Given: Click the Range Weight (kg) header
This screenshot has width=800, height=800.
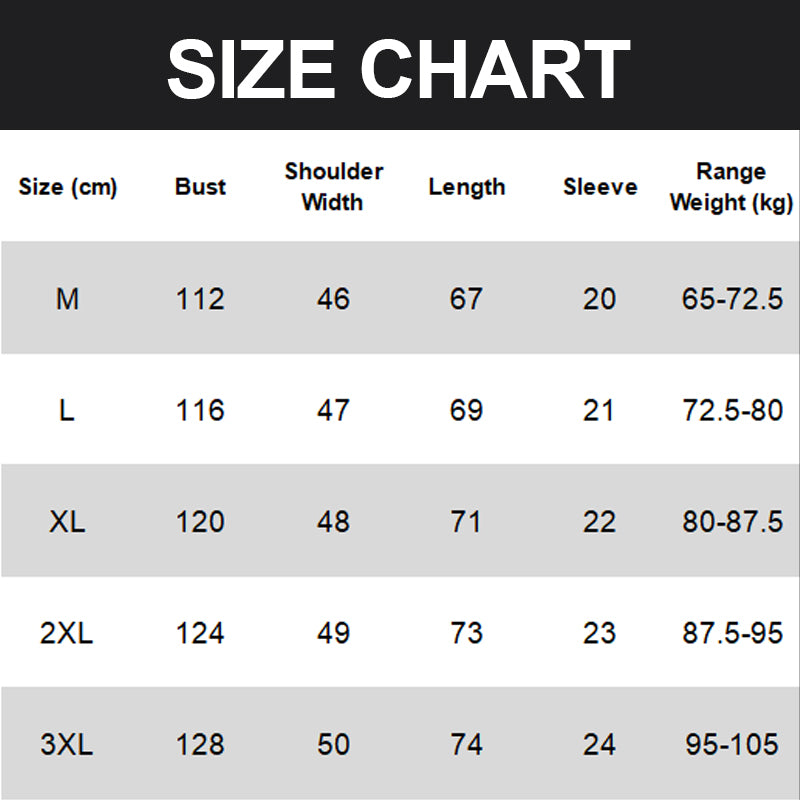Looking at the screenshot, I should pos(731,187).
